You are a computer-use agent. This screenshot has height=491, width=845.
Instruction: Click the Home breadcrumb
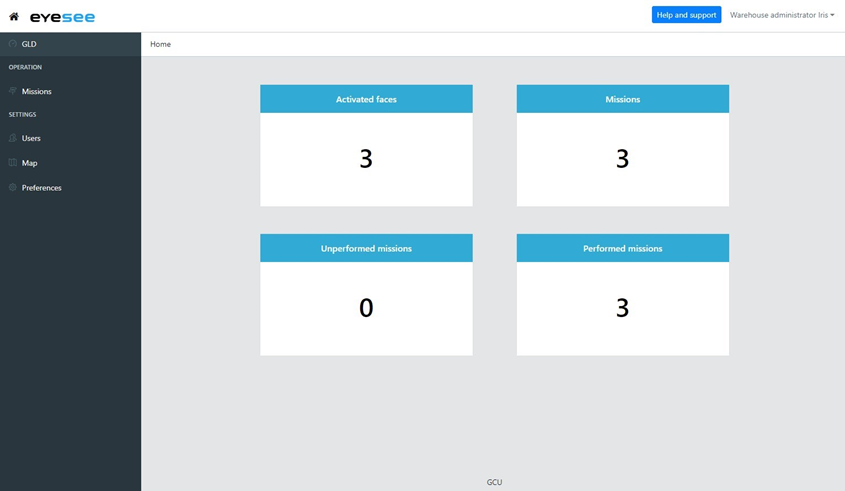(x=160, y=44)
